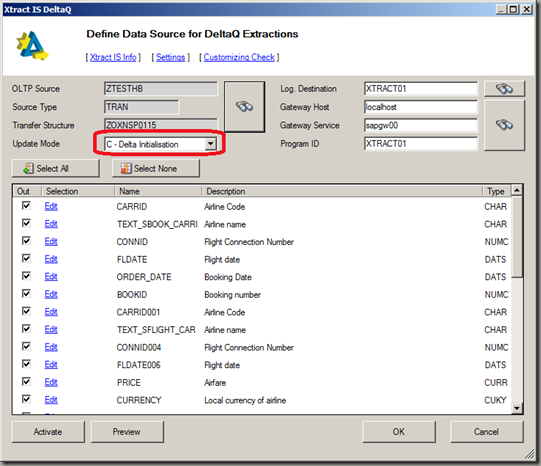Screen dimensions: 541x466
Task: Click the Program ID input field
Action: (421, 143)
